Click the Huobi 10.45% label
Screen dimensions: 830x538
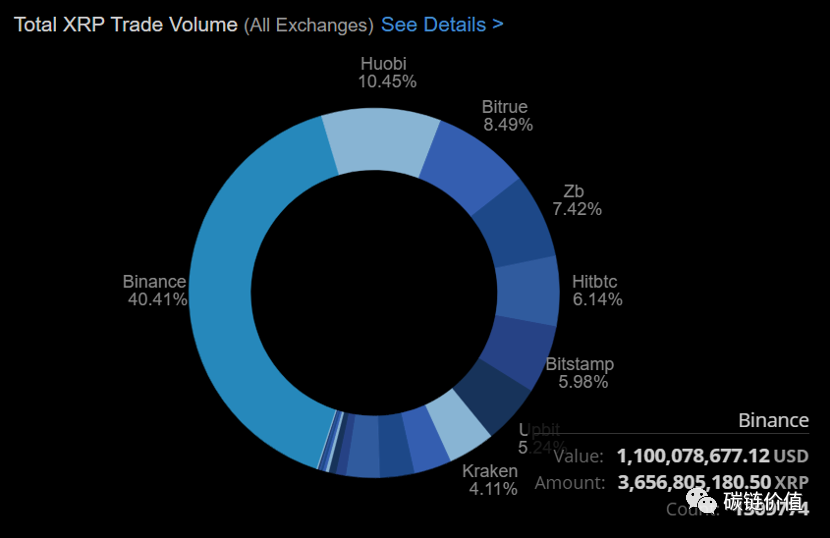tap(386, 73)
